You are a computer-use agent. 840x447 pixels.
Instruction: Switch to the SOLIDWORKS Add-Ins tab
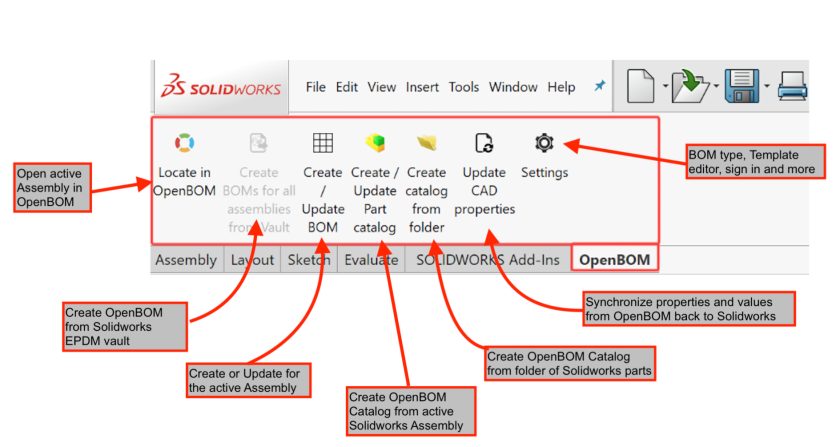[x=488, y=260]
